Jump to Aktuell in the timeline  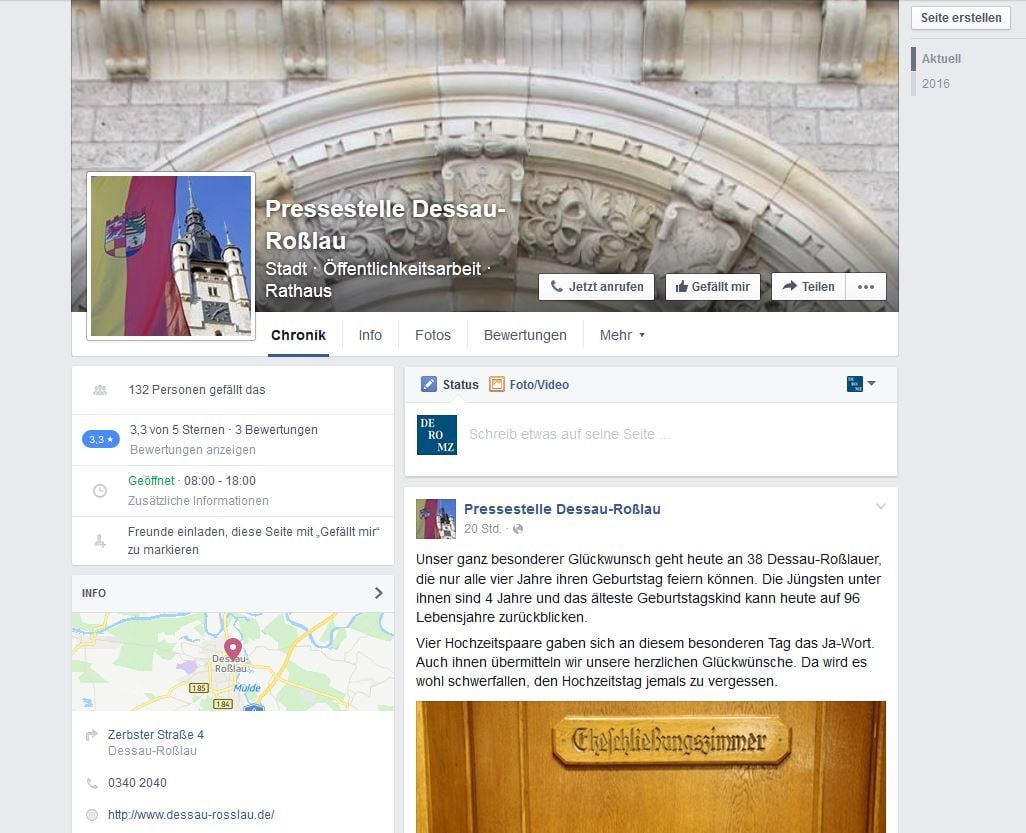point(941,59)
